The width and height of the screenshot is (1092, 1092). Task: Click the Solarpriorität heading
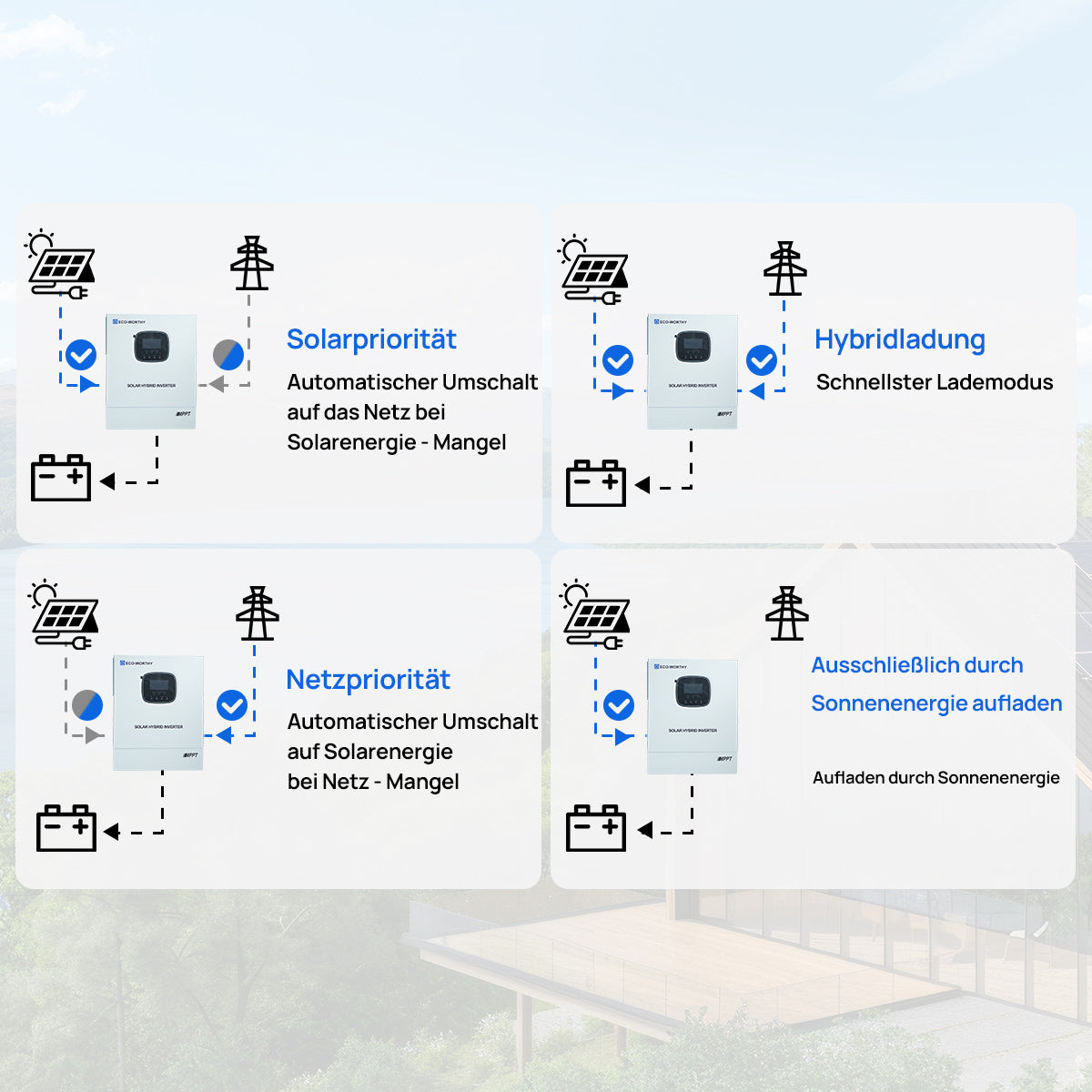(x=371, y=339)
